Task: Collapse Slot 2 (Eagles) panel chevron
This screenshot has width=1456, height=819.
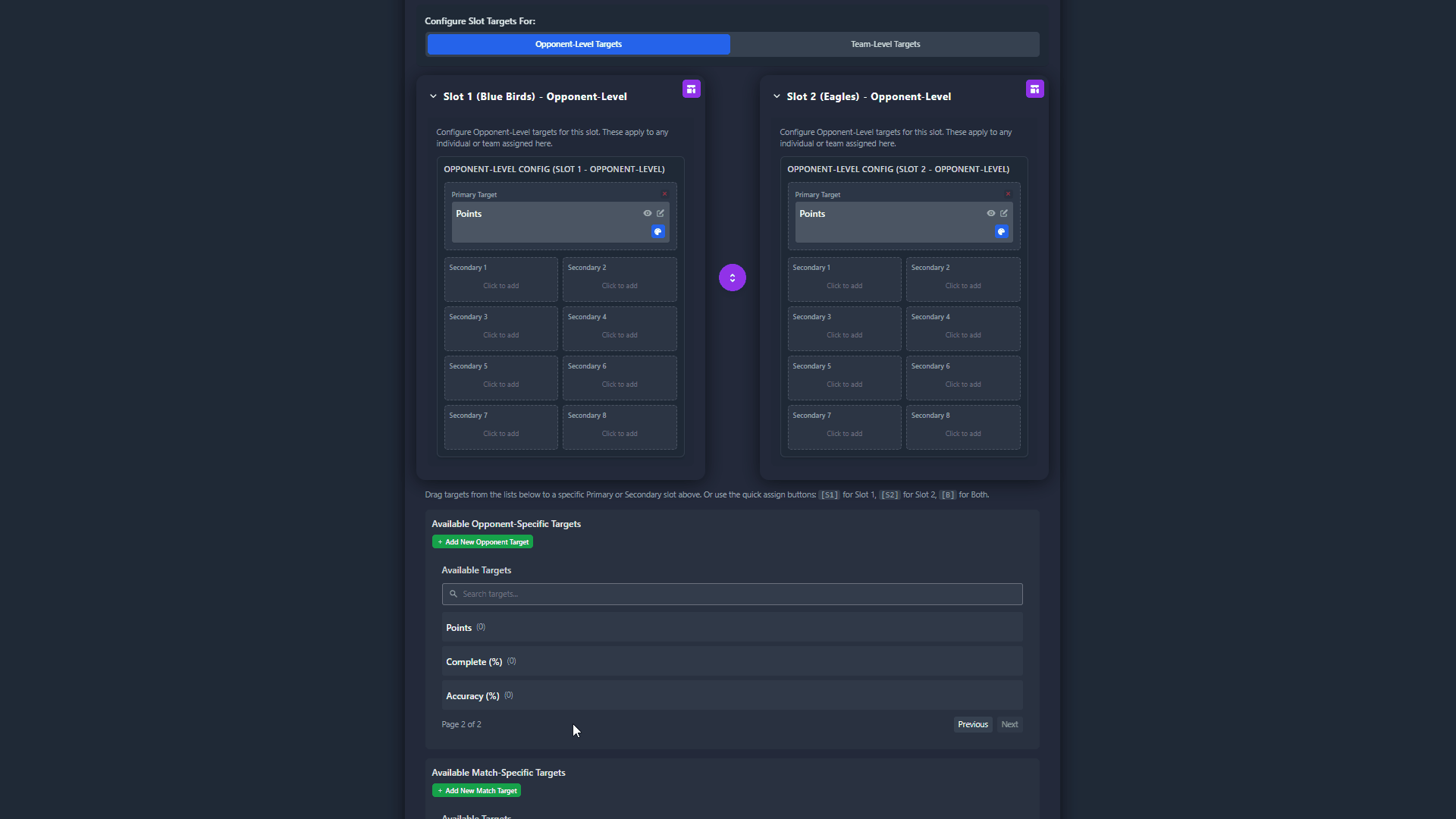Action: coord(777,96)
